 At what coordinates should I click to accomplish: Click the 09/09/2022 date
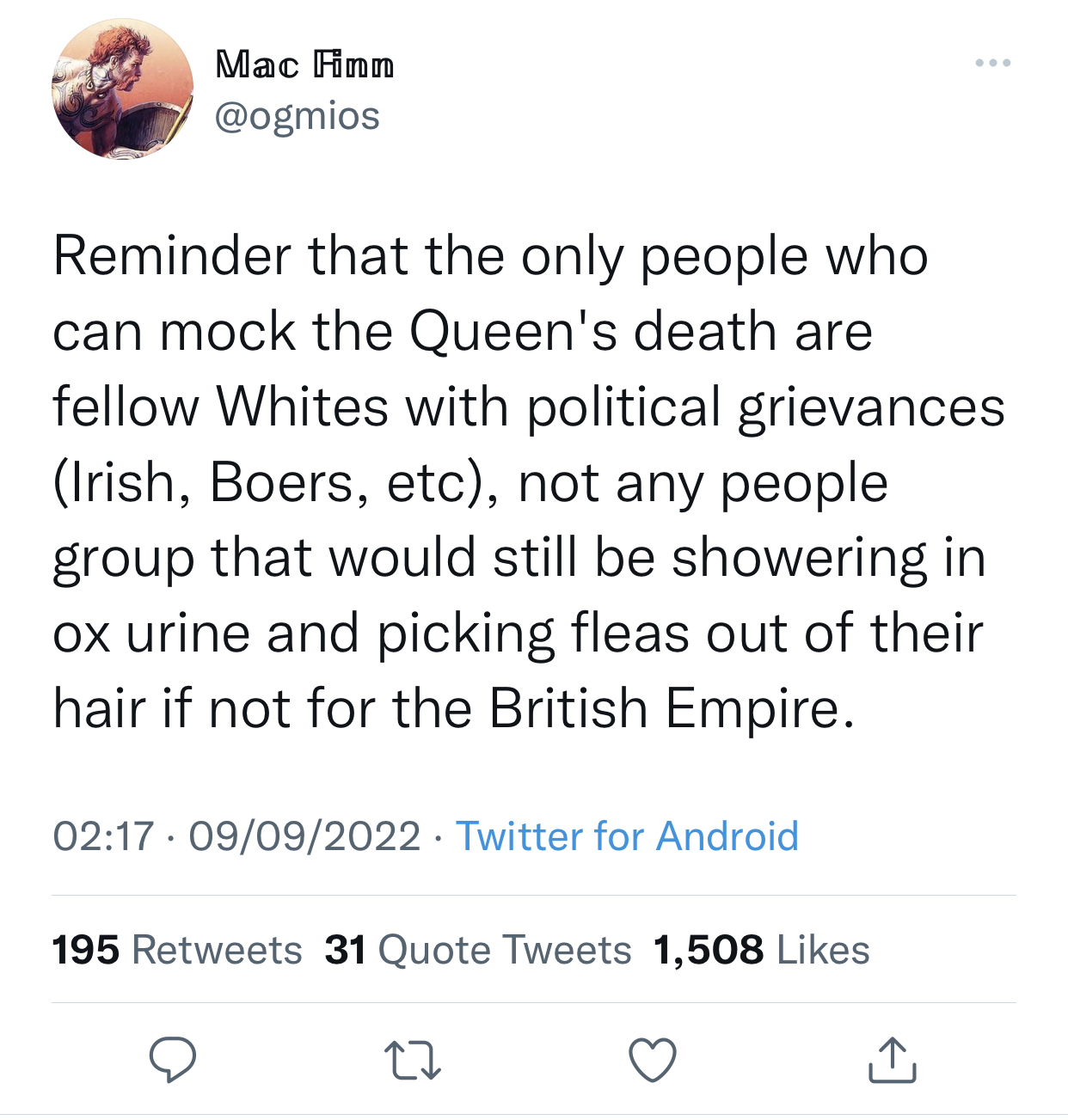pyautogui.click(x=304, y=836)
